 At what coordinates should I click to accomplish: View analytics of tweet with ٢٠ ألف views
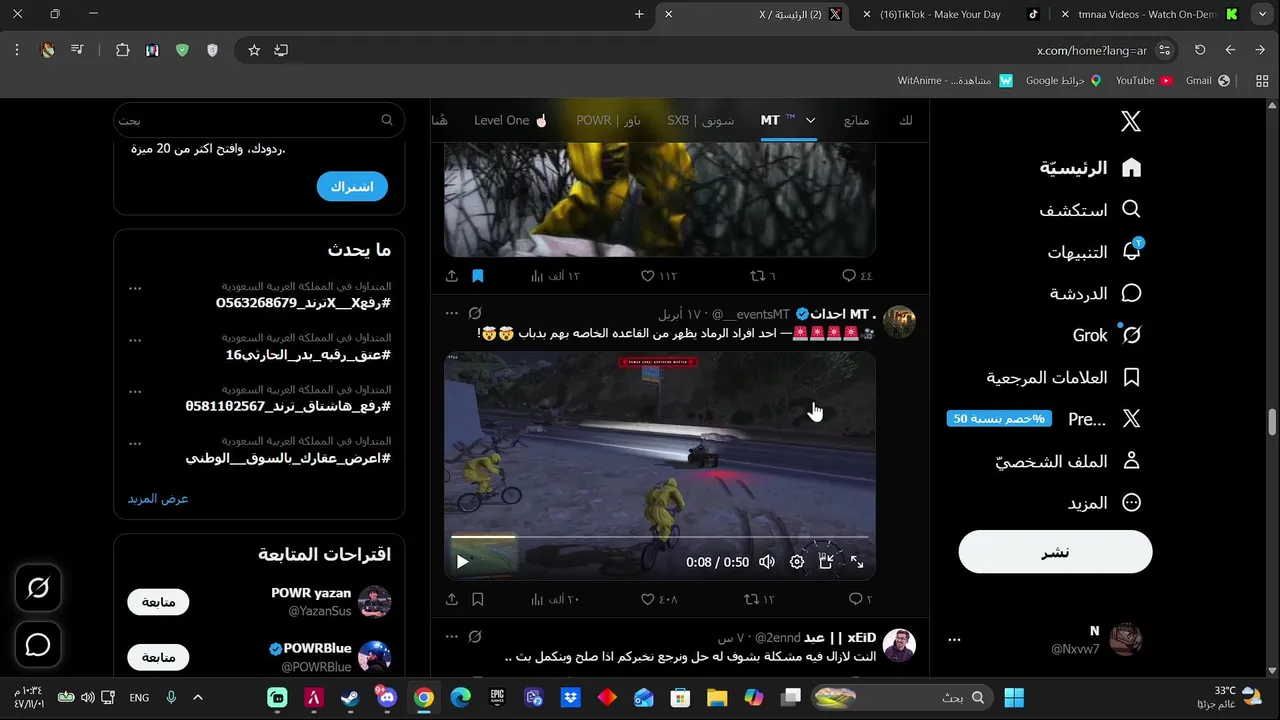(555, 599)
